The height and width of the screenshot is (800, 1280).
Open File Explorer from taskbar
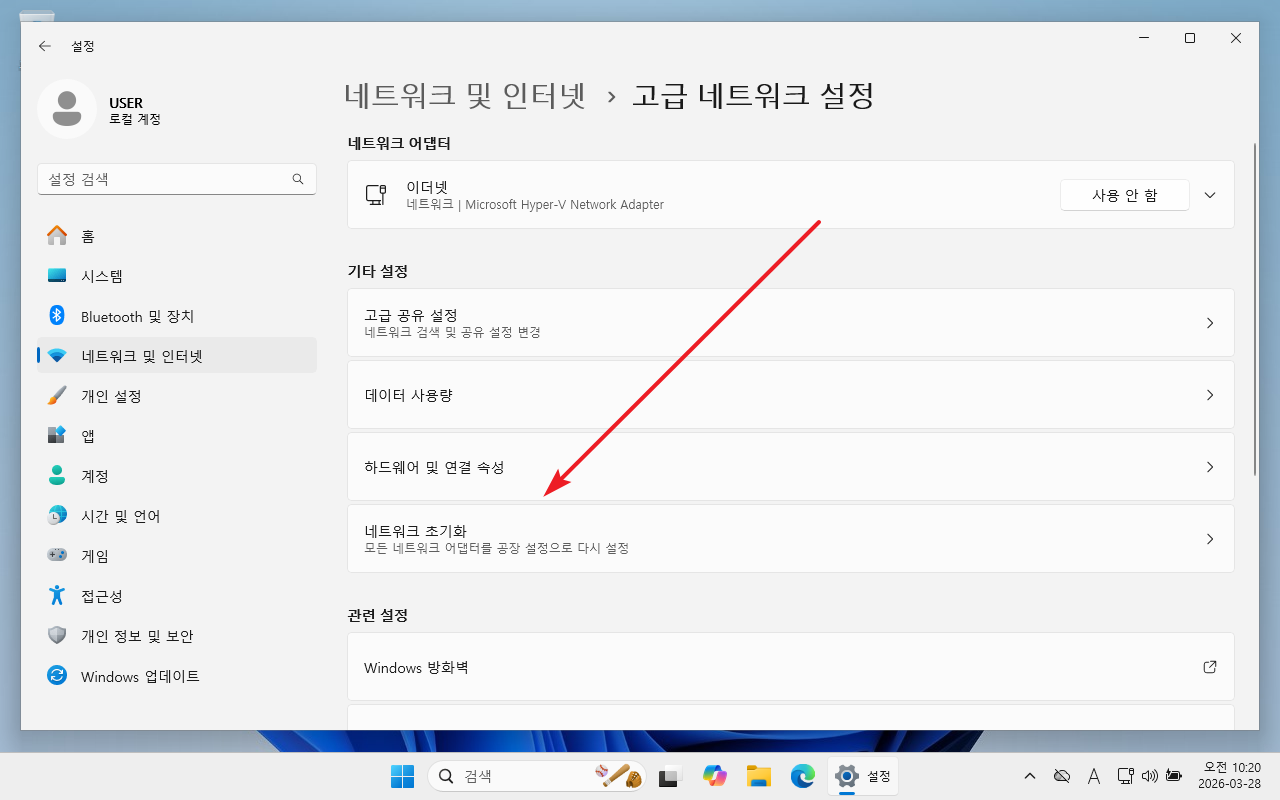[759, 776]
